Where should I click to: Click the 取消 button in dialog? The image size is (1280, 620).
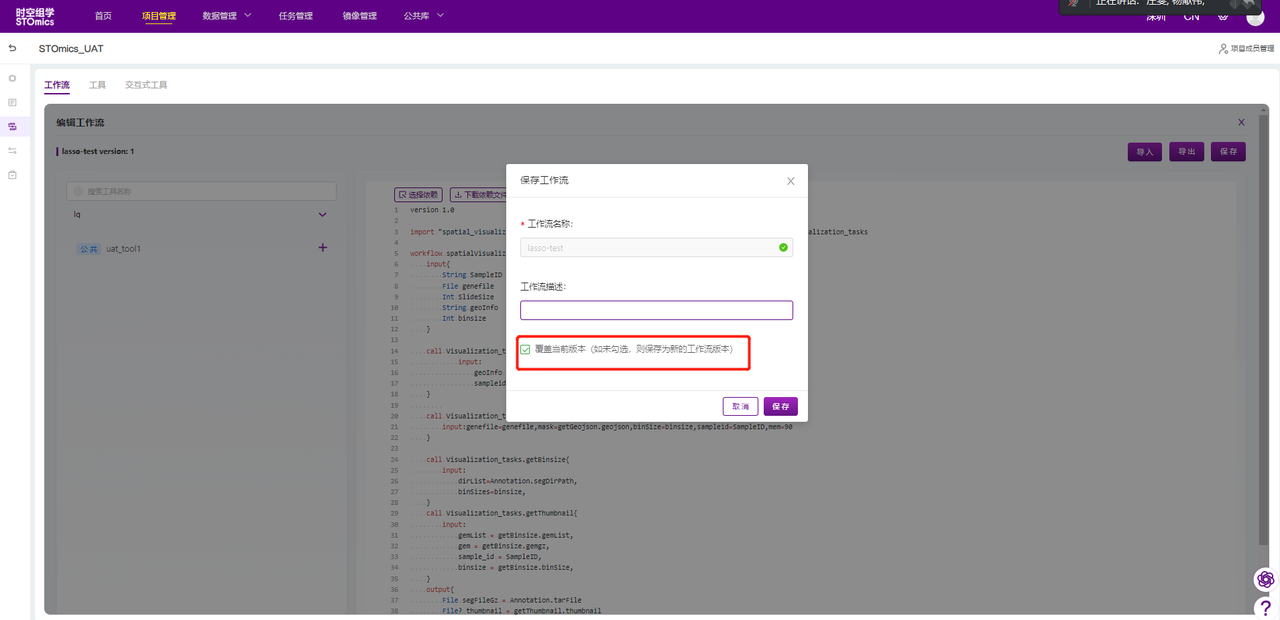[740, 407]
